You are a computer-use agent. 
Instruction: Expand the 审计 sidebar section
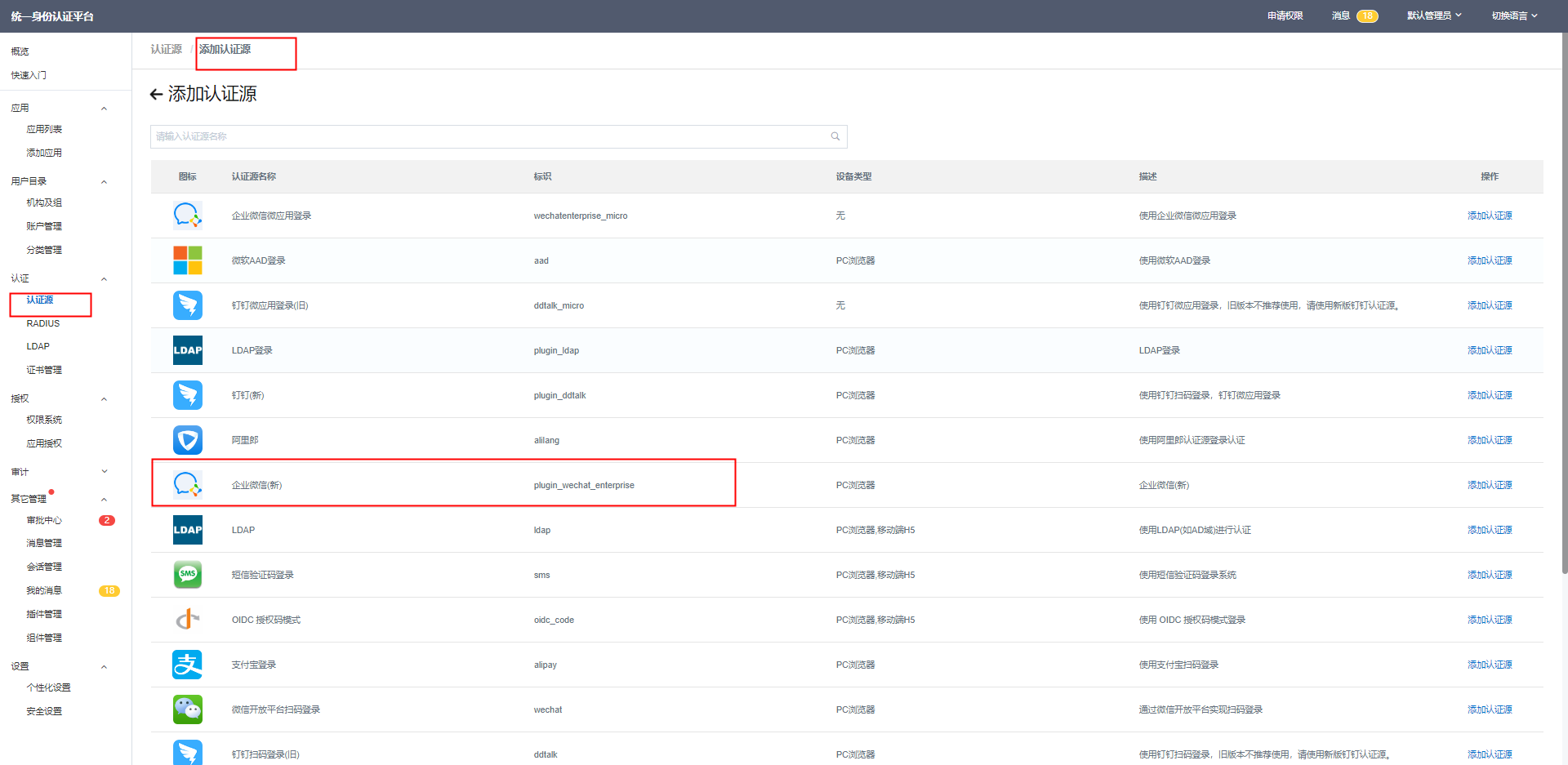click(x=104, y=472)
